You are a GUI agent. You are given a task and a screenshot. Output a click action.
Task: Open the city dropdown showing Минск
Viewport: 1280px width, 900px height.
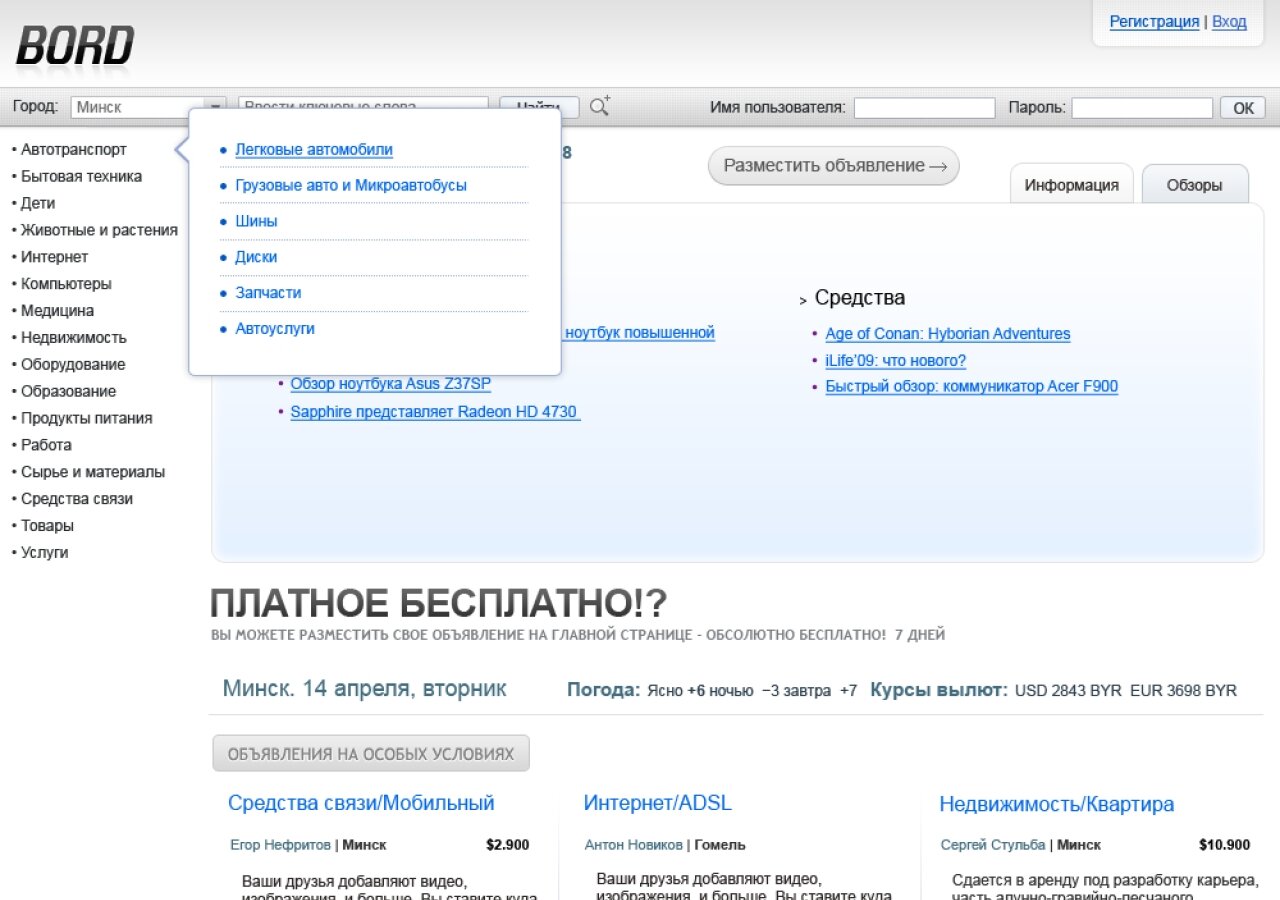[149, 107]
